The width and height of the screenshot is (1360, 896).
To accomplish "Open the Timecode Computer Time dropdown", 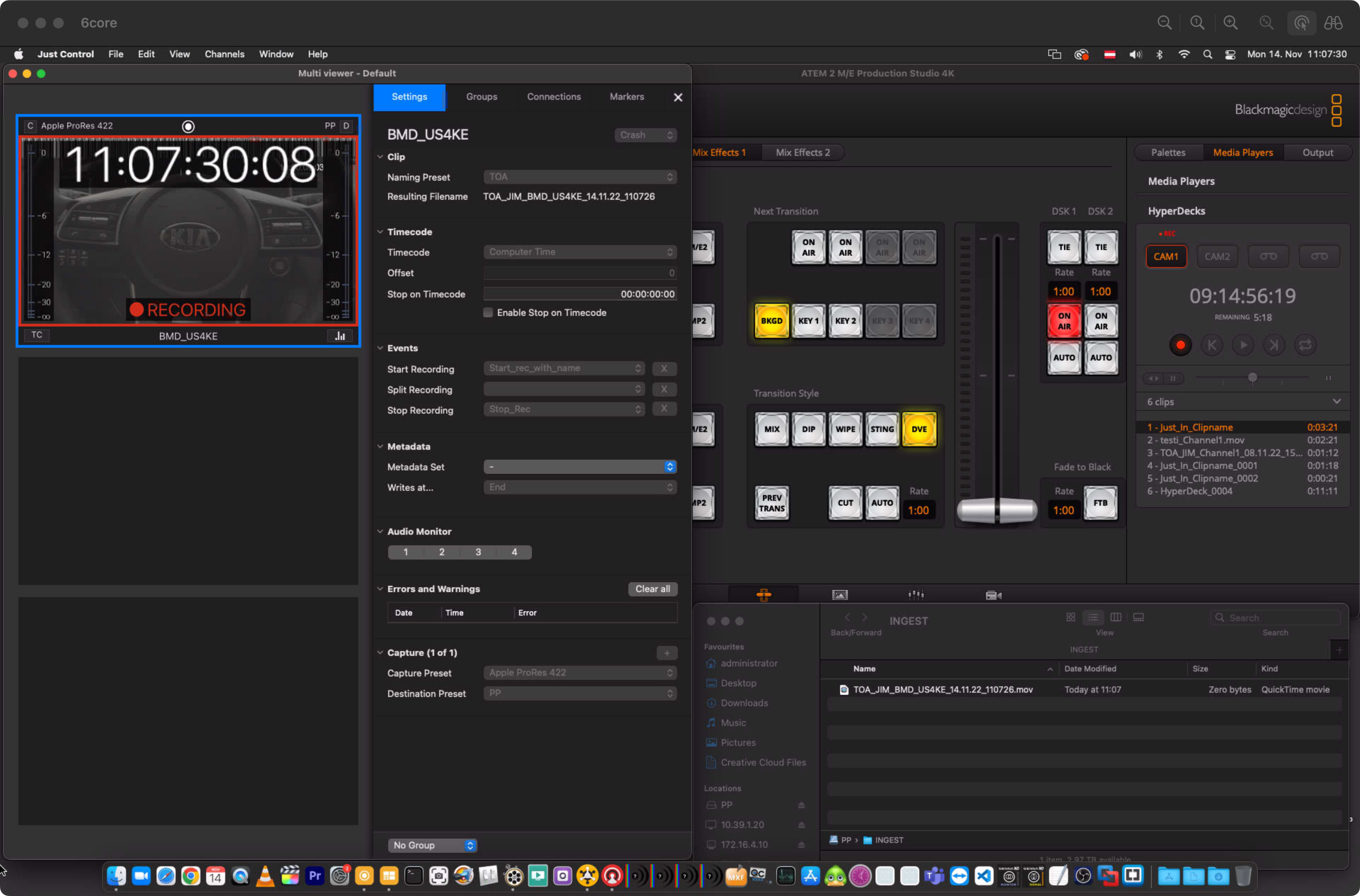I will click(x=580, y=252).
